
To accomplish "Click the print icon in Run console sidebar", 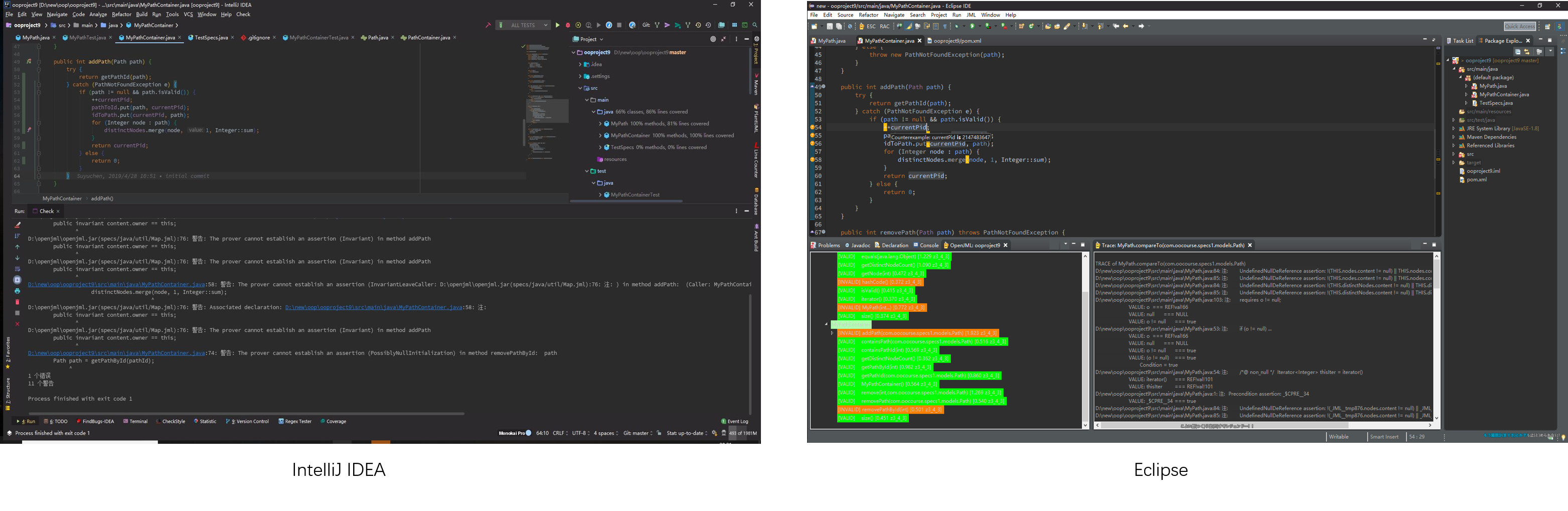I will (17, 291).
